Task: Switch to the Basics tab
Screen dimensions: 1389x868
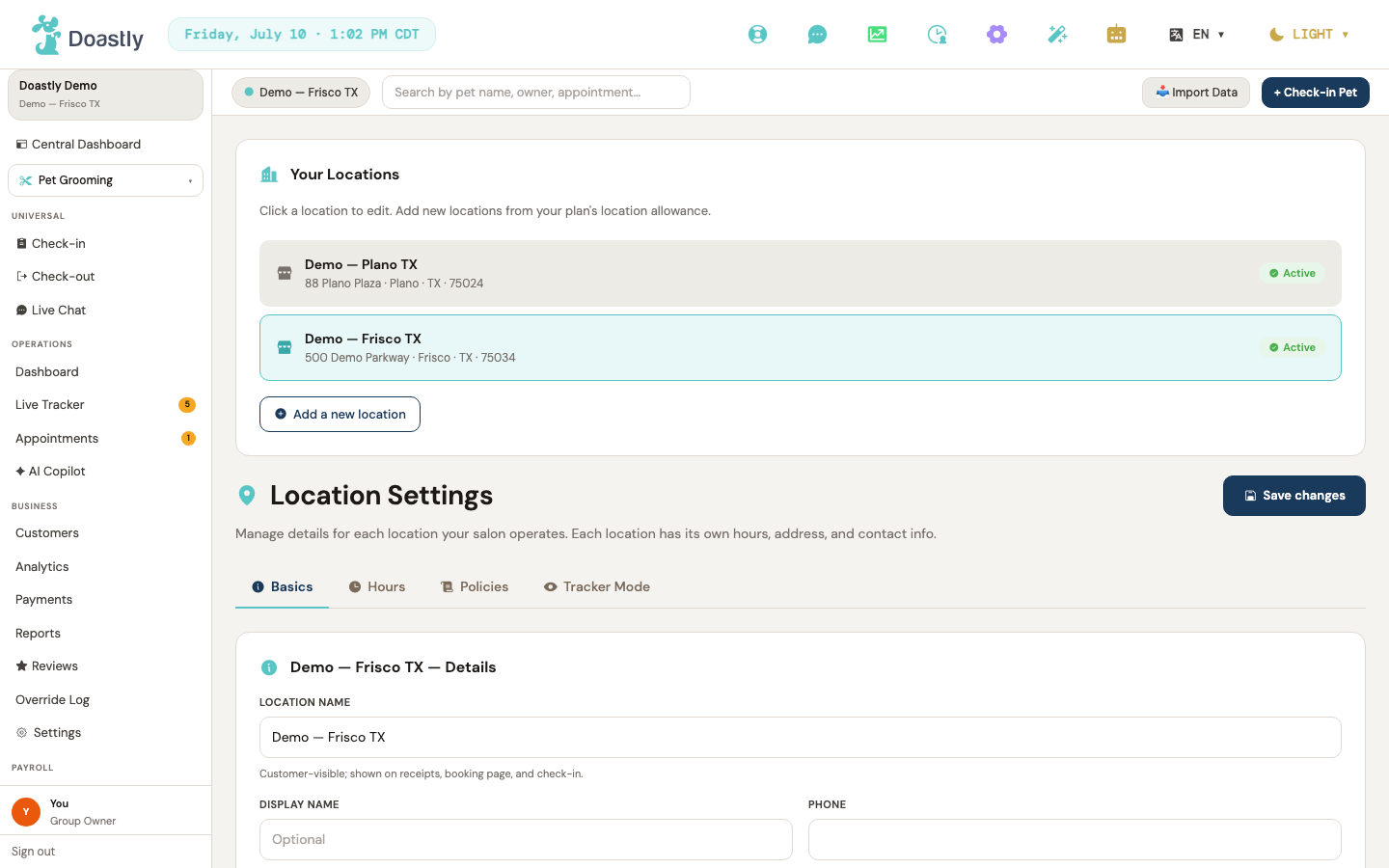Action: point(282,587)
